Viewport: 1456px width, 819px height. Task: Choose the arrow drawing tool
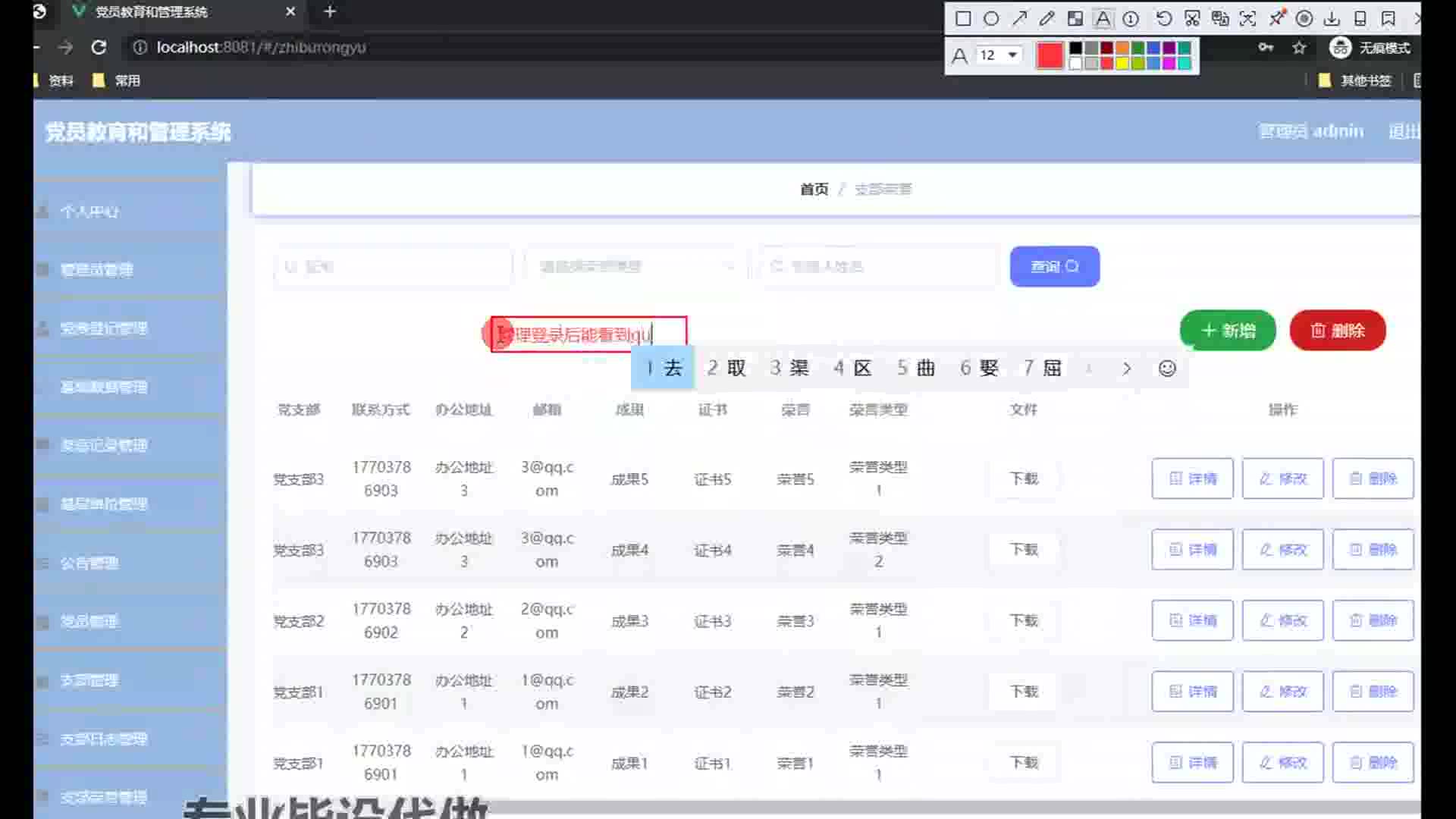coord(1019,19)
